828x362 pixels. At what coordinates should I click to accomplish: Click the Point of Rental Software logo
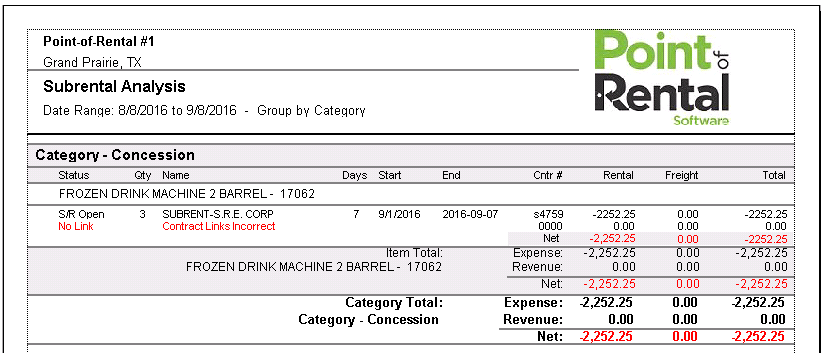(662, 78)
